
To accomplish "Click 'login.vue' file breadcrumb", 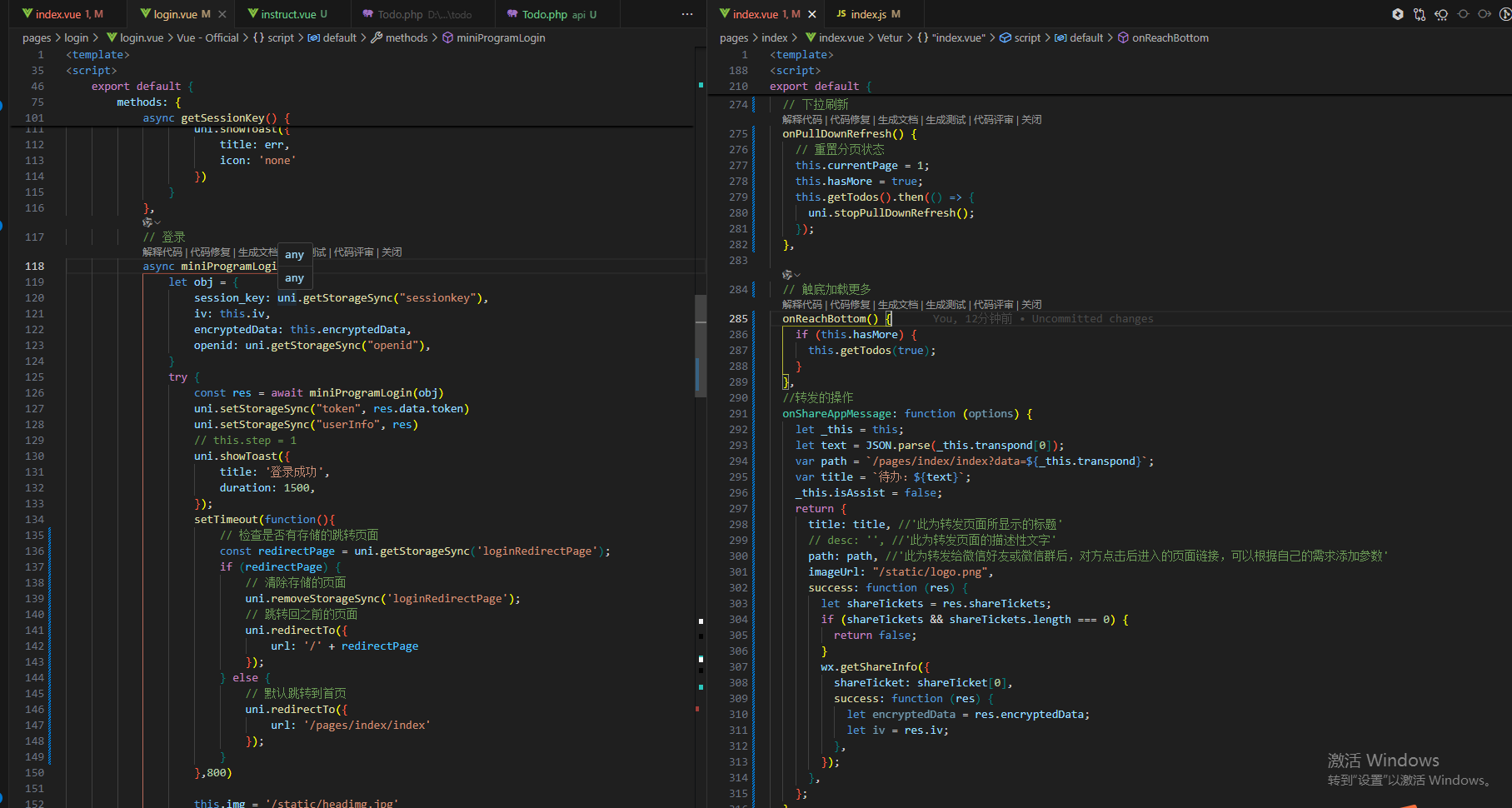I will (135, 37).
